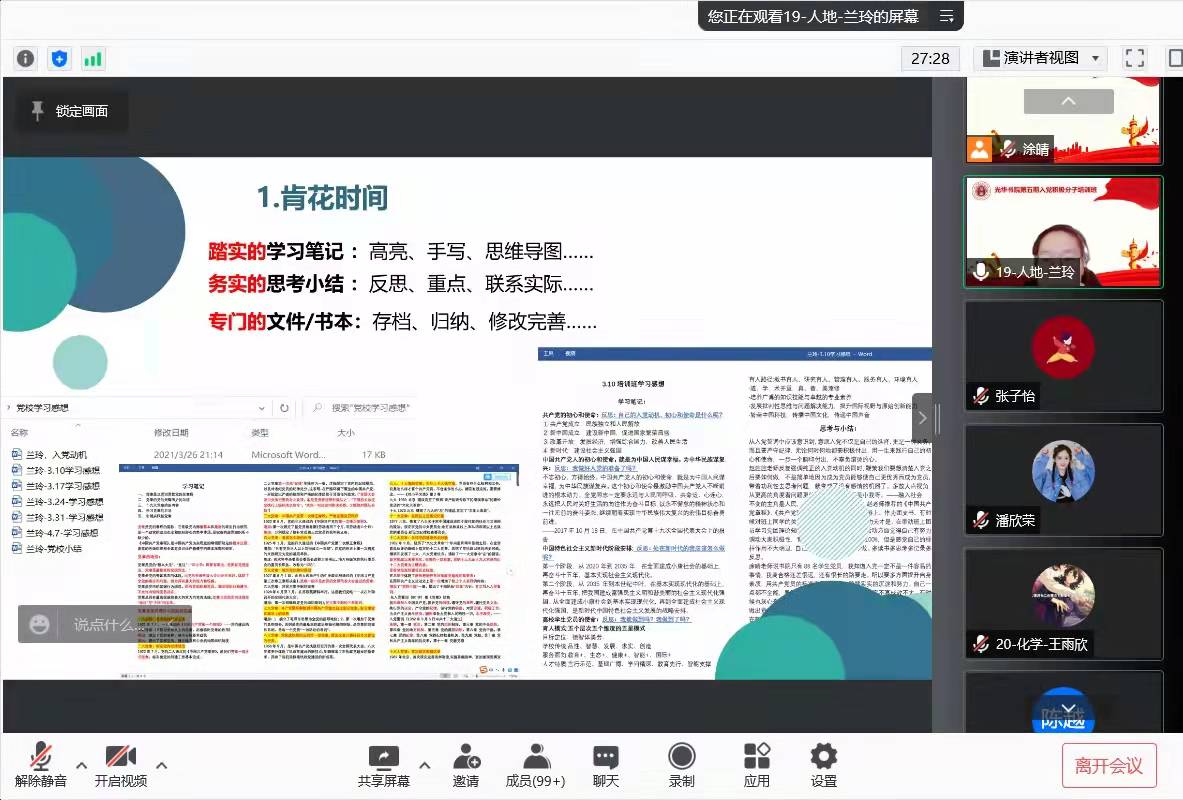Click the blue security shield icon
Screen dimensions: 1183x800
[60, 58]
